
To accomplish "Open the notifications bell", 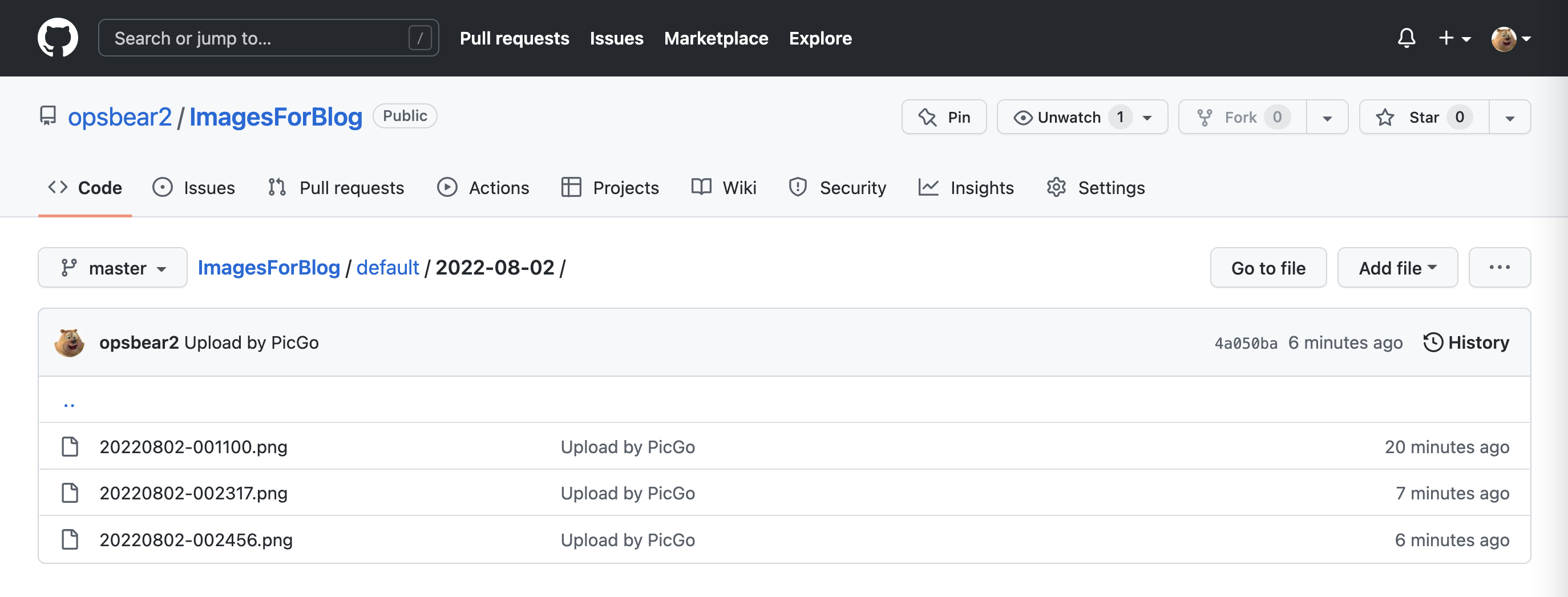I will click(1406, 38).
